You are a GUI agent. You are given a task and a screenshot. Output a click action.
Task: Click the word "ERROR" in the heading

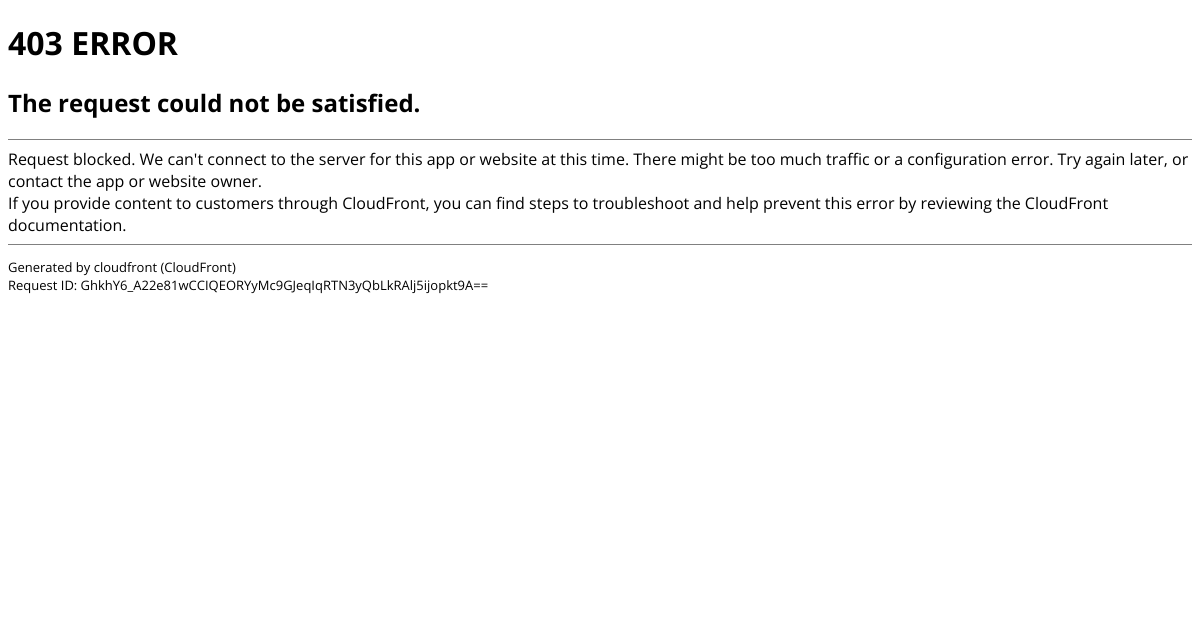tap(125, 44)
